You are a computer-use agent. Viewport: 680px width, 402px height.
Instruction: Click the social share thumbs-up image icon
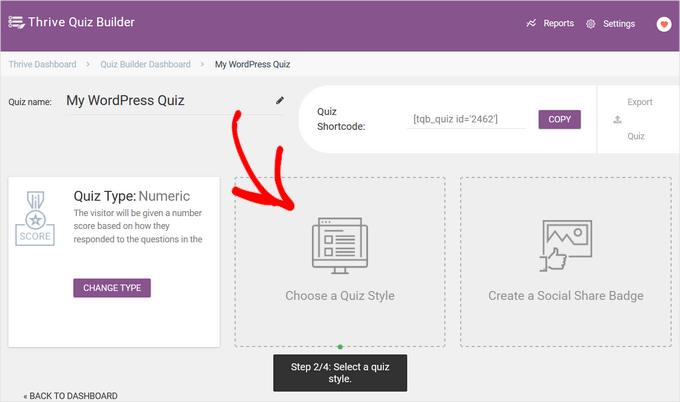565,244
